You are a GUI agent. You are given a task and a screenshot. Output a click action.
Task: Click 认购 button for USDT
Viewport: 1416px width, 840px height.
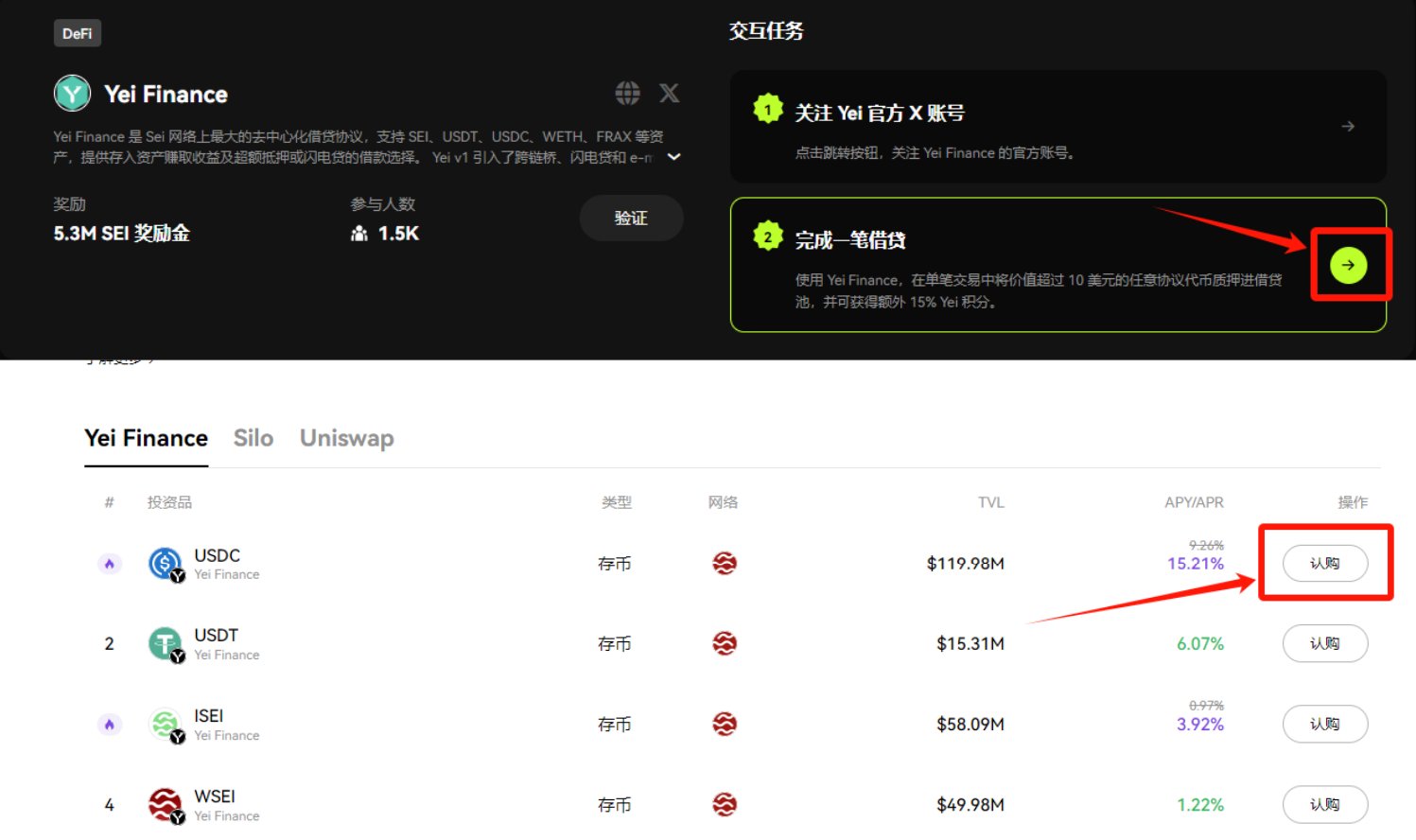pyautogui.click(x=1324, y=643)
